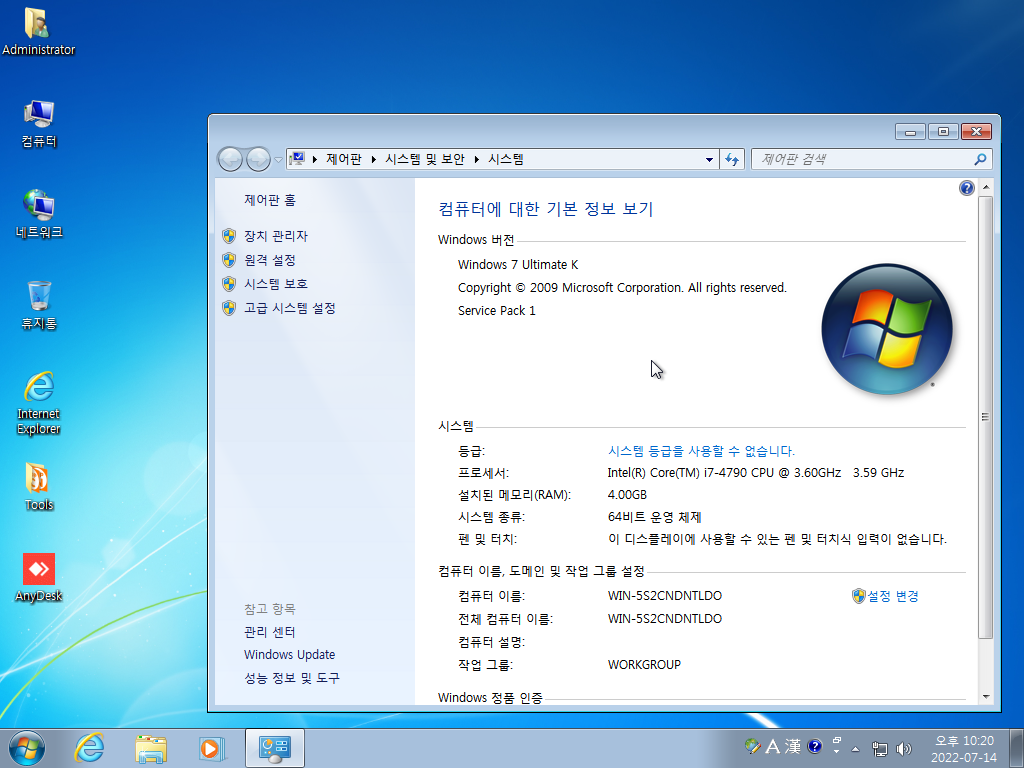Click the IME pad pen icon in the tray

coord(752,746)
